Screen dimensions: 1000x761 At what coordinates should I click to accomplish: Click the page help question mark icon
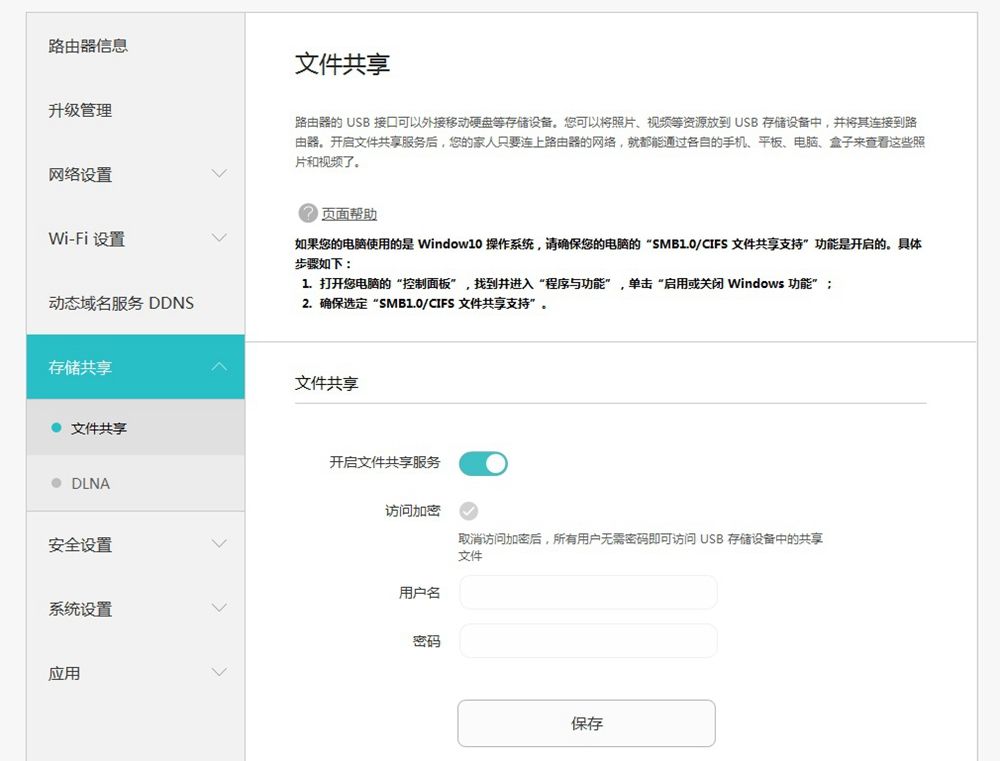(308, 213)
